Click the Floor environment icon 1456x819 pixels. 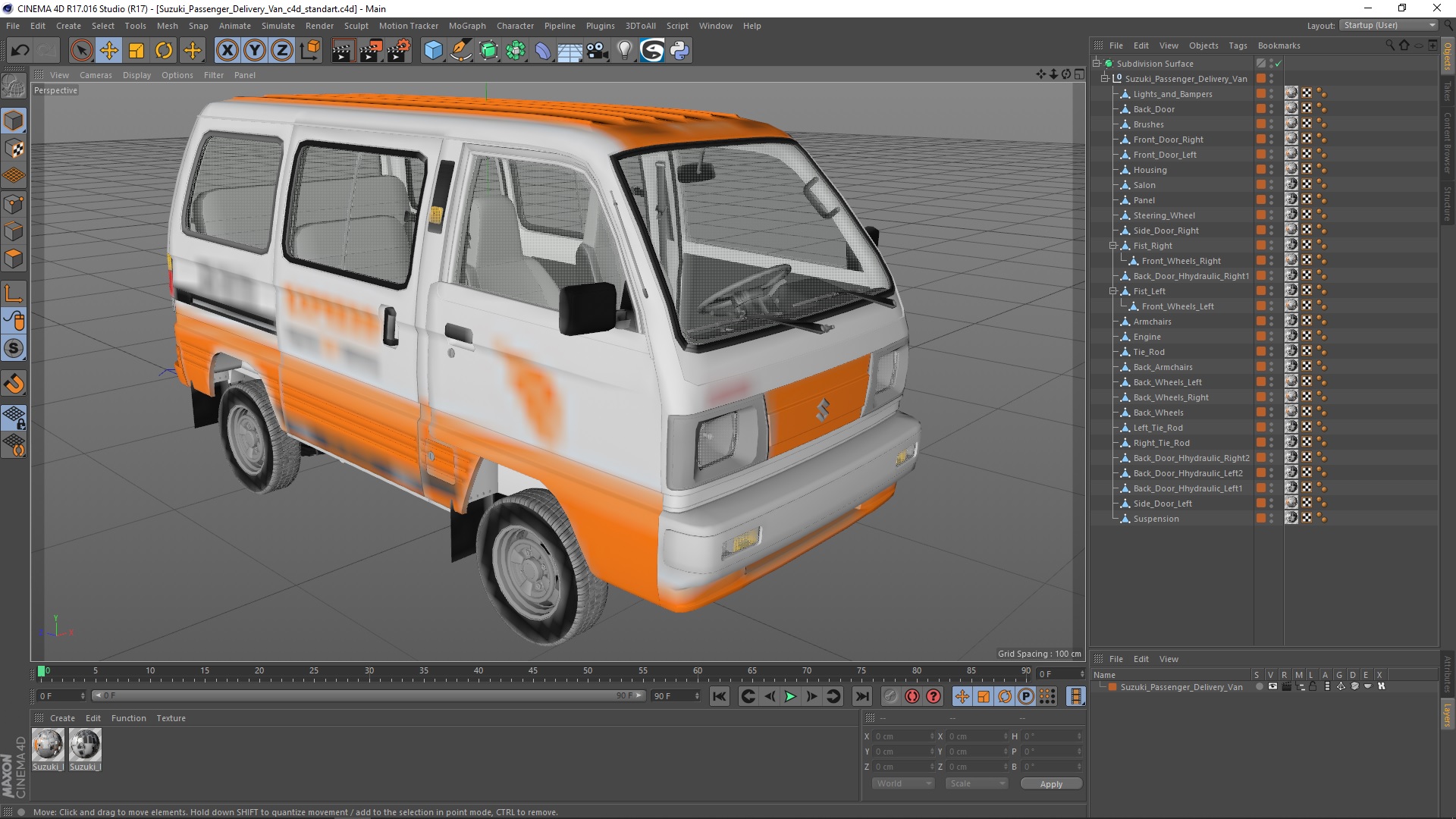coord(570,51)
